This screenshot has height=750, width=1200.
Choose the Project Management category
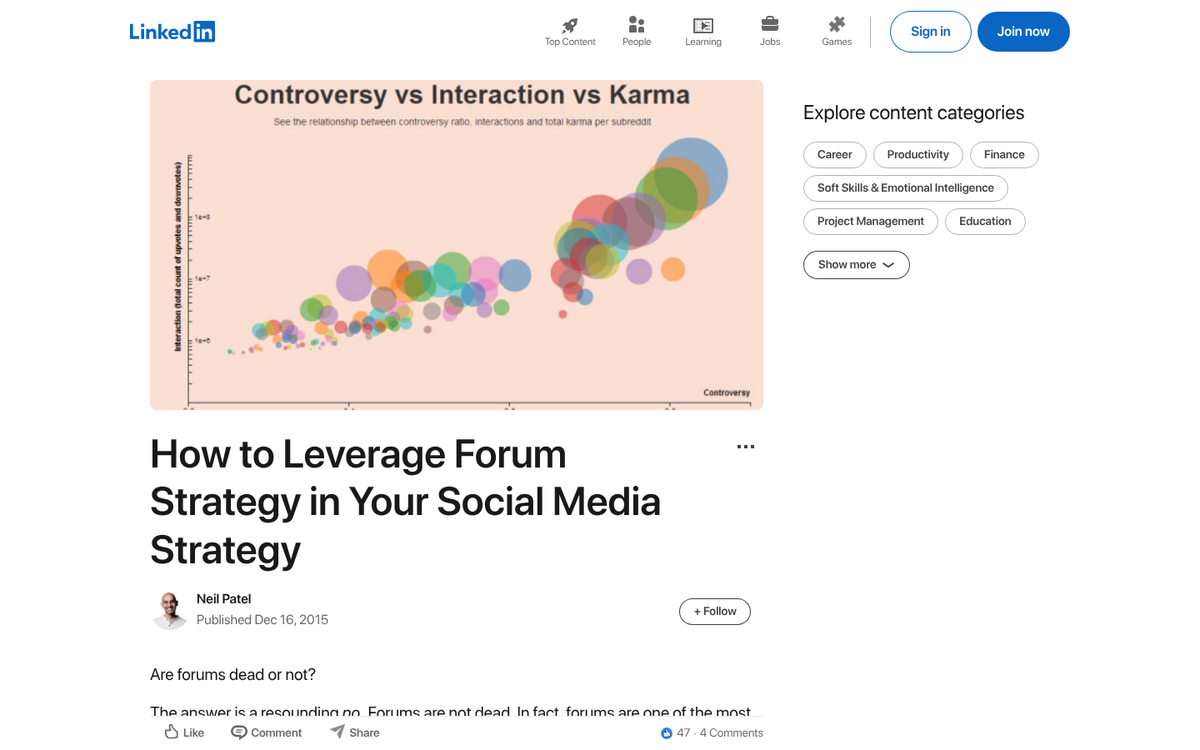click(x=870, y=221)
